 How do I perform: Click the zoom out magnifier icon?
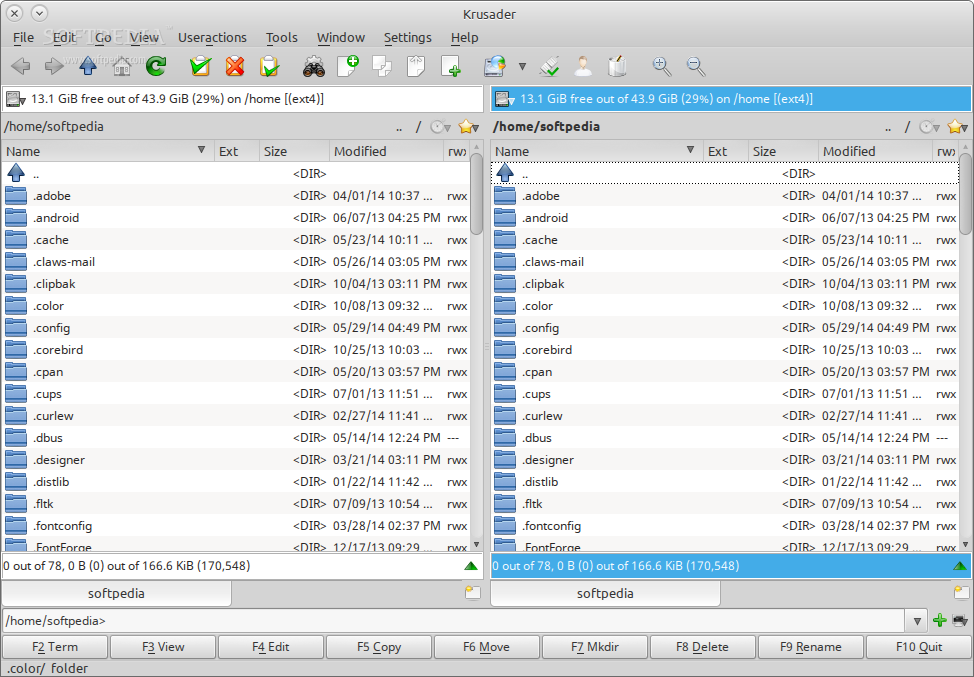(x=696, y=67)
